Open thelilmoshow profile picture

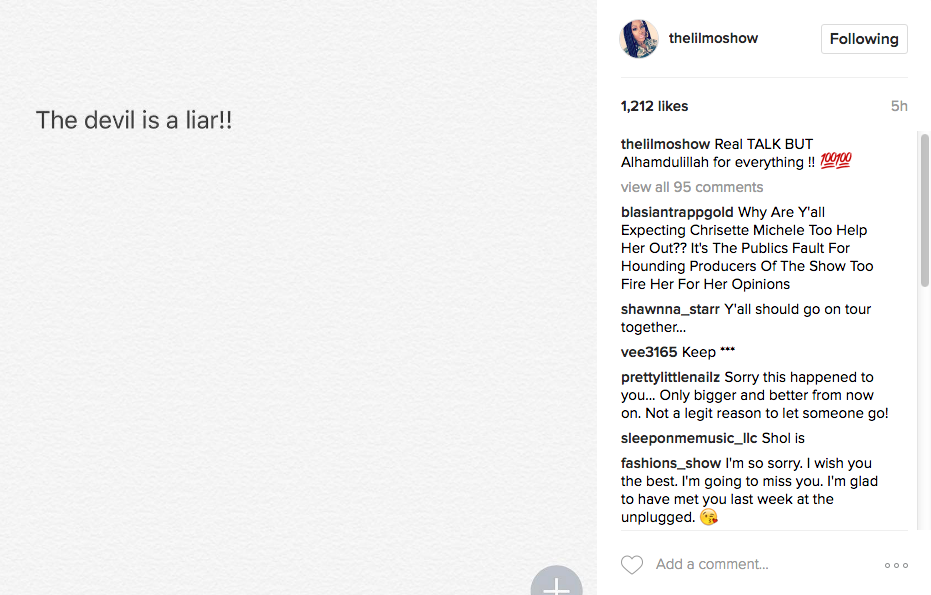point(640,39)
